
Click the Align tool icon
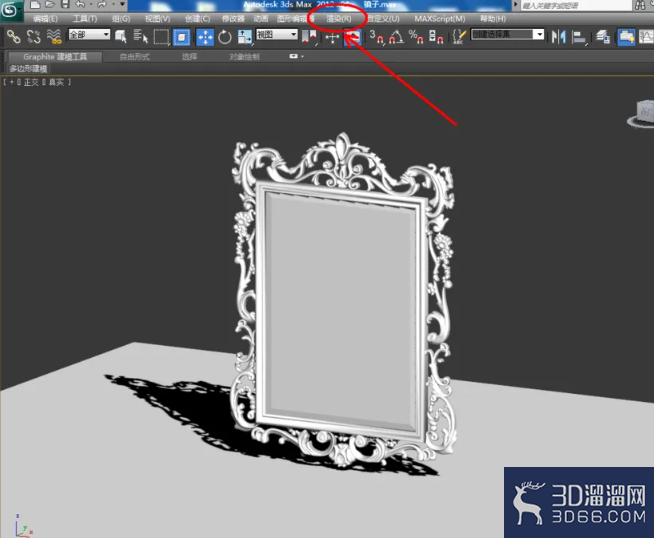click(579, 38)
